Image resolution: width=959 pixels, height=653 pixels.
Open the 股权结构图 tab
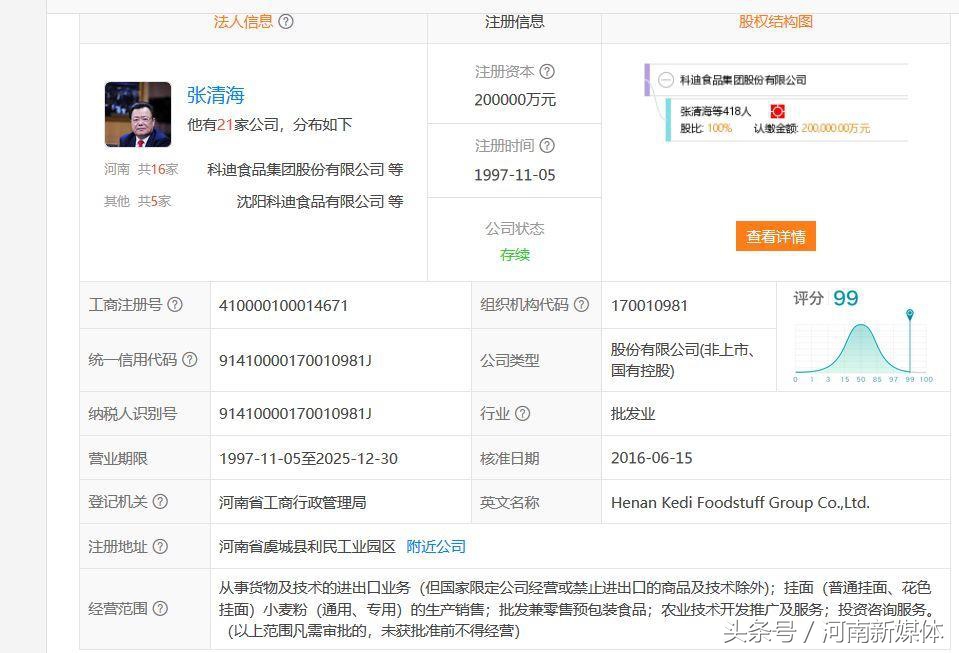point(775,21)
